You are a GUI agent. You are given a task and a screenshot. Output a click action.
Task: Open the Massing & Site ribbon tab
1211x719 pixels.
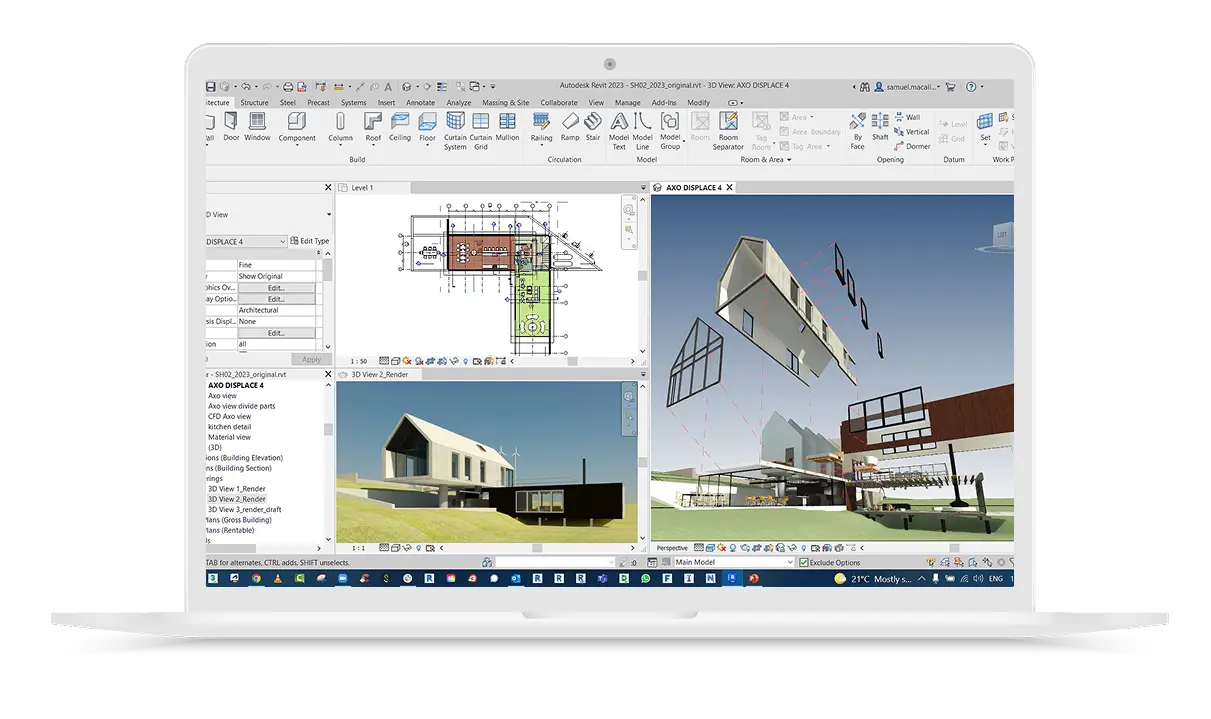tap(505, 102)
